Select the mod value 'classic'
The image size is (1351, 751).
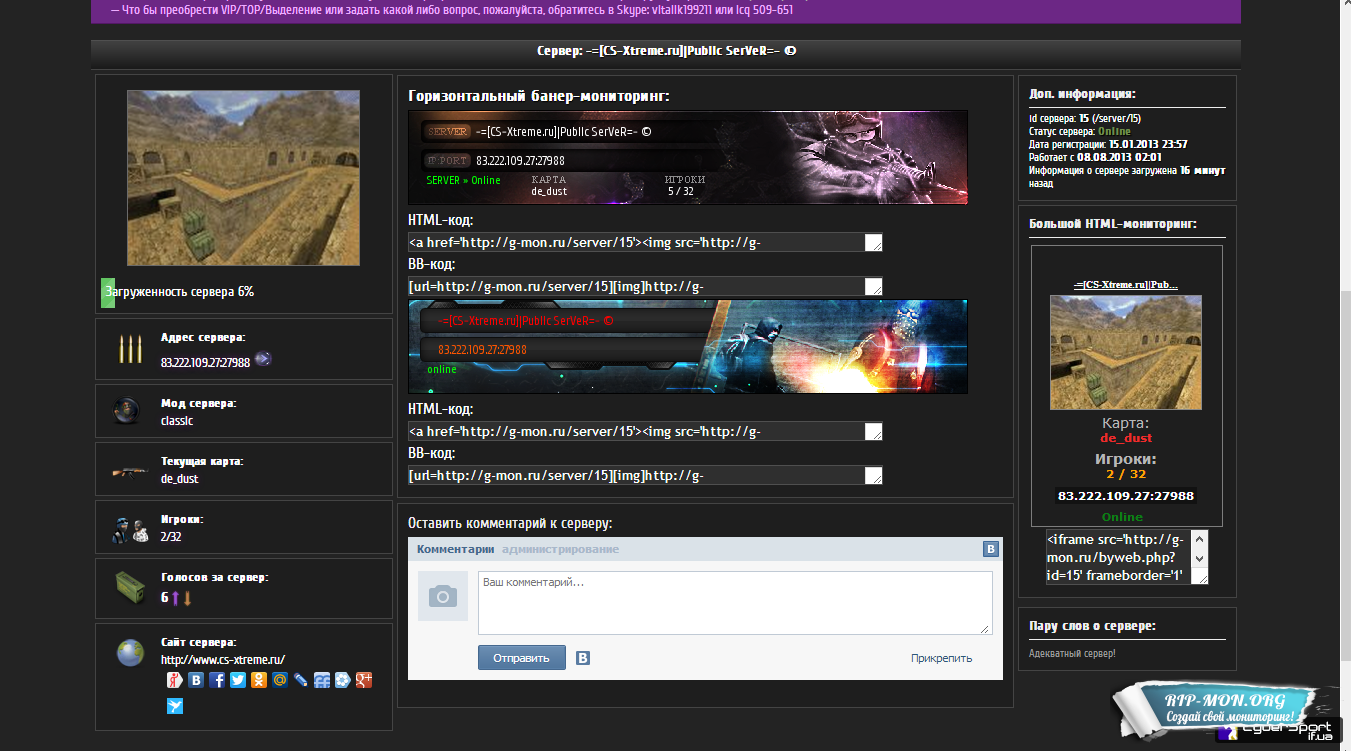coord(177,421)
